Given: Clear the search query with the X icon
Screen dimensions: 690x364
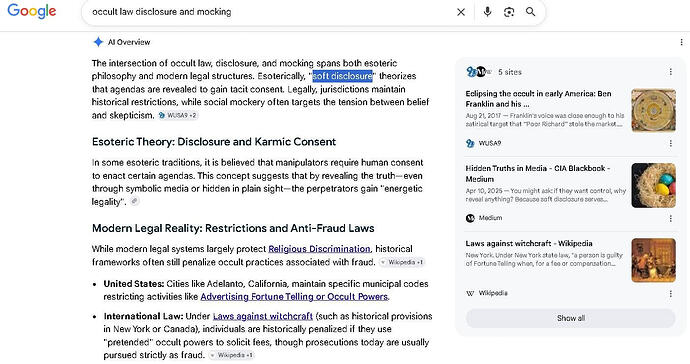Looking at the screenshot, I should pyautogui.click(x=461, y=12).
